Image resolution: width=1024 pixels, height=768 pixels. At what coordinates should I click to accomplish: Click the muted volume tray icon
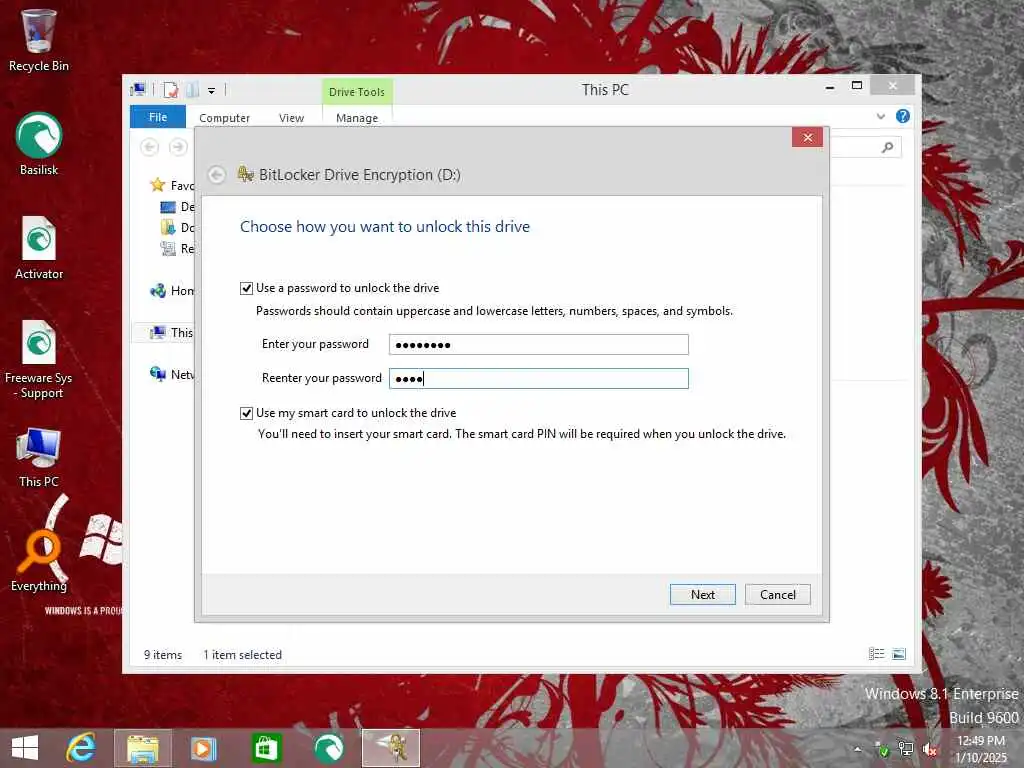[x=930, y=750]
